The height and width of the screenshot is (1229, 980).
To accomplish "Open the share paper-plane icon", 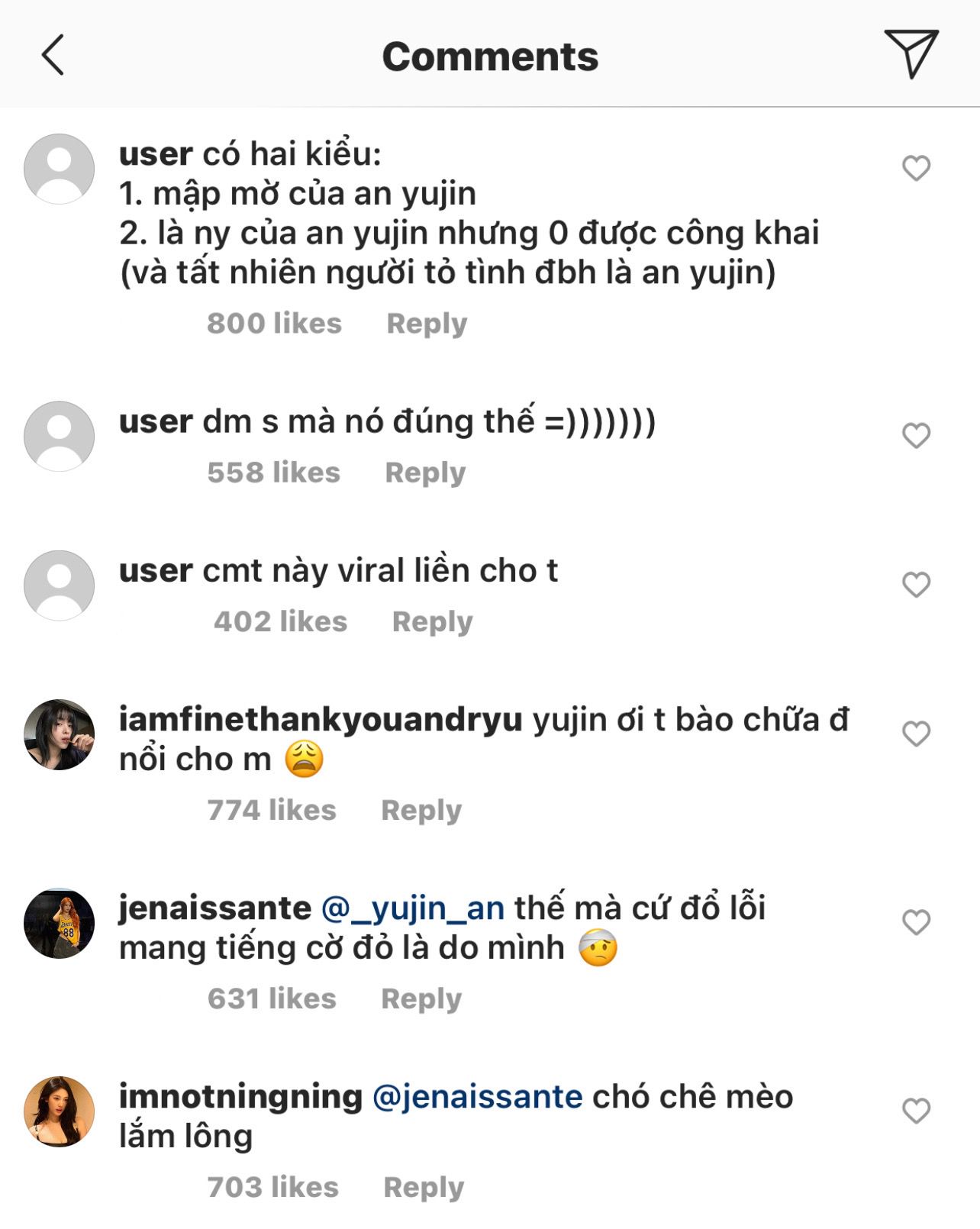I will coord(911,53).
